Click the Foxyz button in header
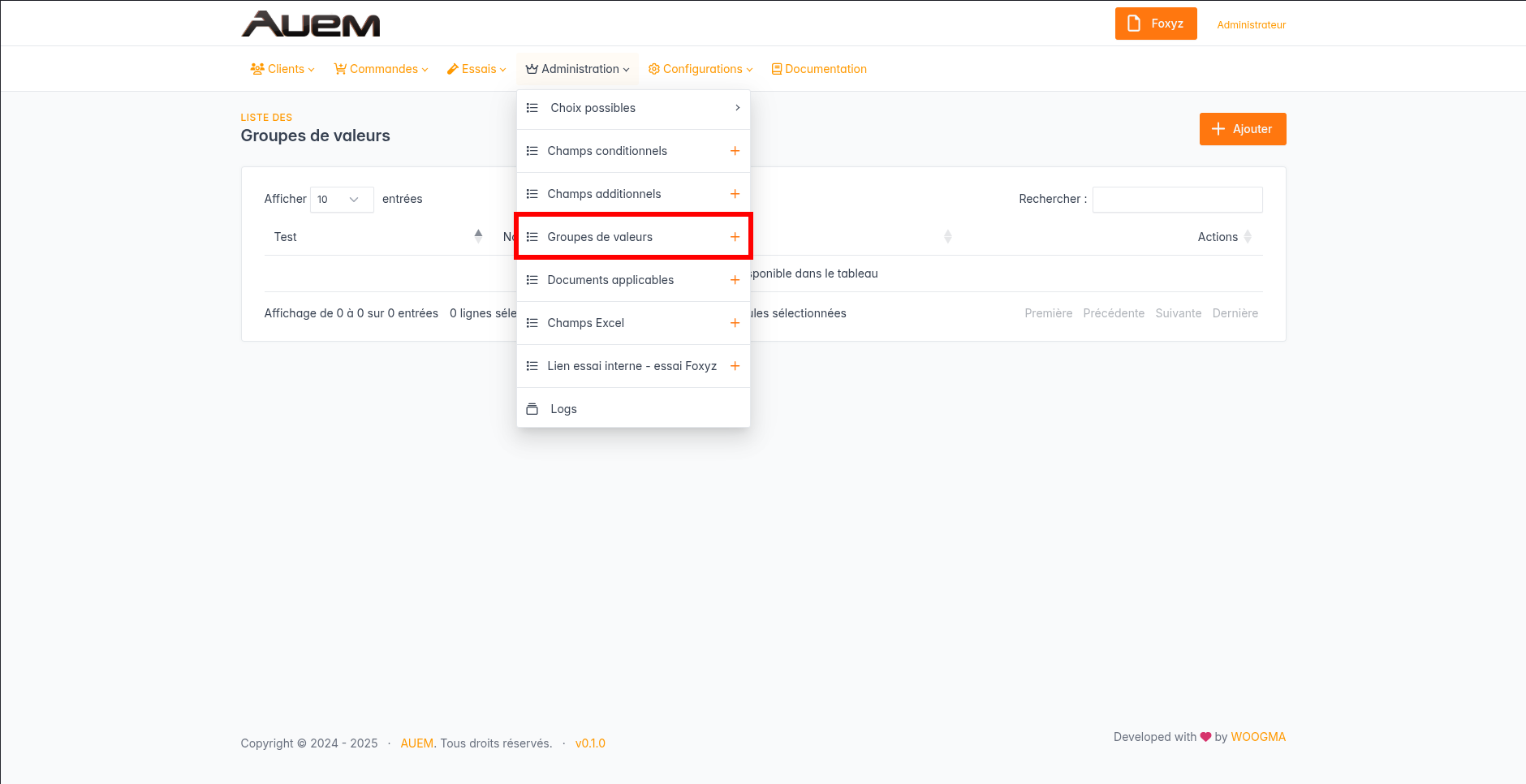The height and width of the screenshot is (784, 1526). pyautogui.click(x=1155, y=24)
